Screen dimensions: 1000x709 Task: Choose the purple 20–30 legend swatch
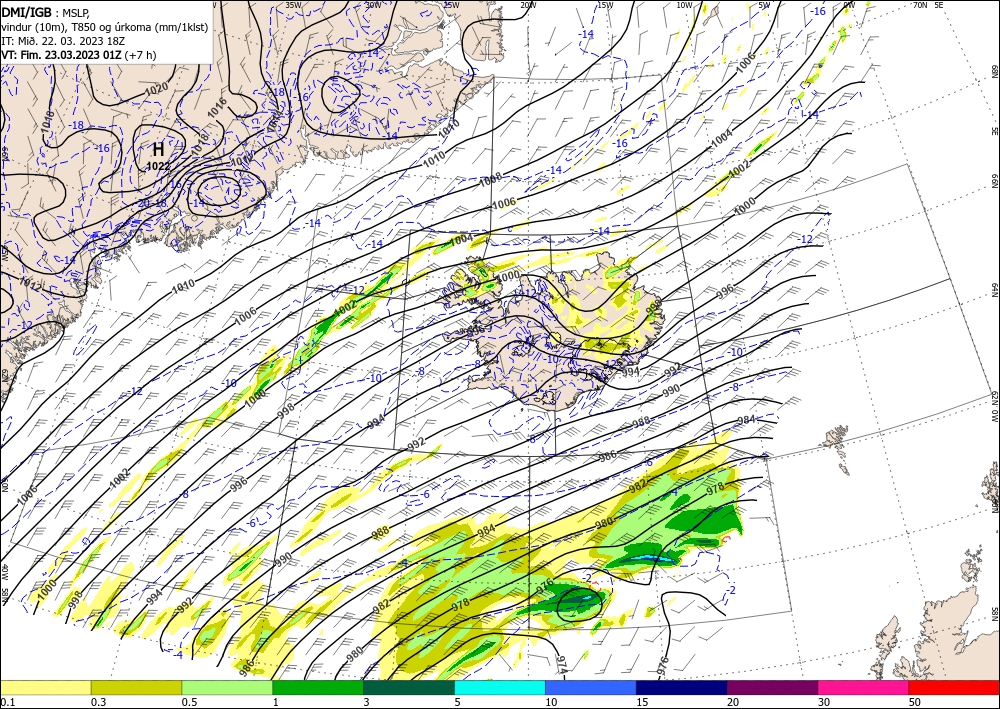point(772,687)
